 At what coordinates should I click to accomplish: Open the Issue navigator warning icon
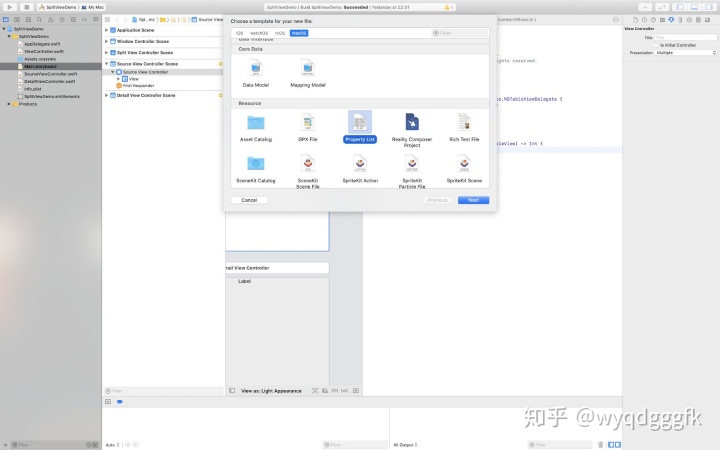(x=51, y=20)
